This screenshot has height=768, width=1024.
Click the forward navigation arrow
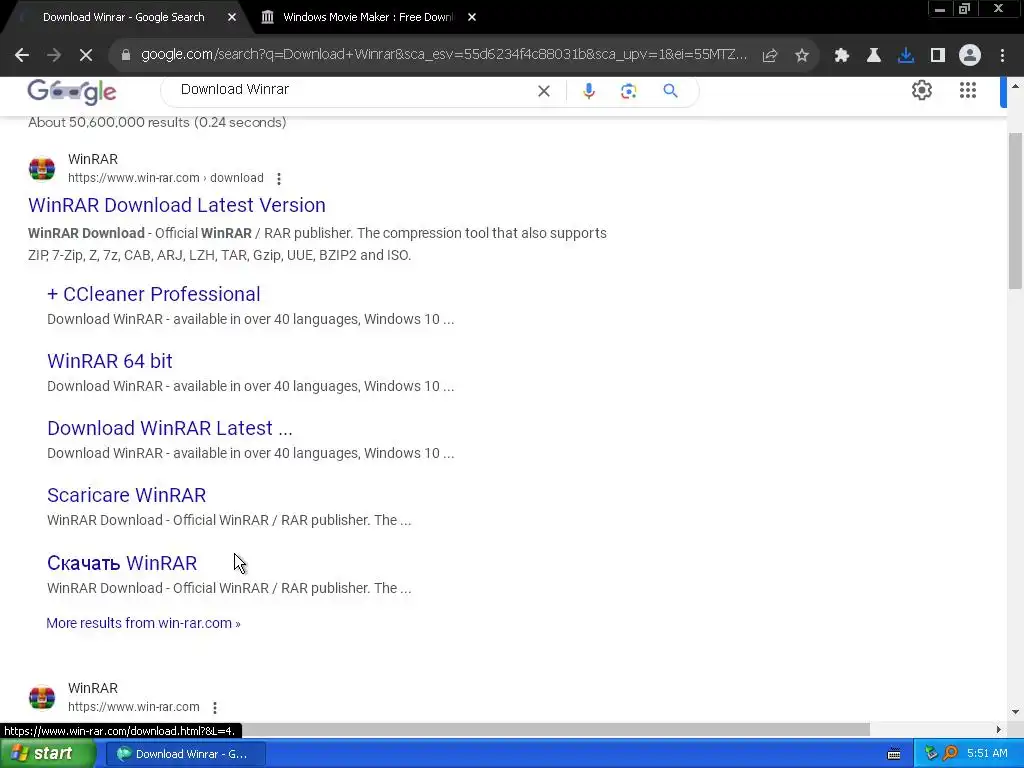(x=54, y=56)
